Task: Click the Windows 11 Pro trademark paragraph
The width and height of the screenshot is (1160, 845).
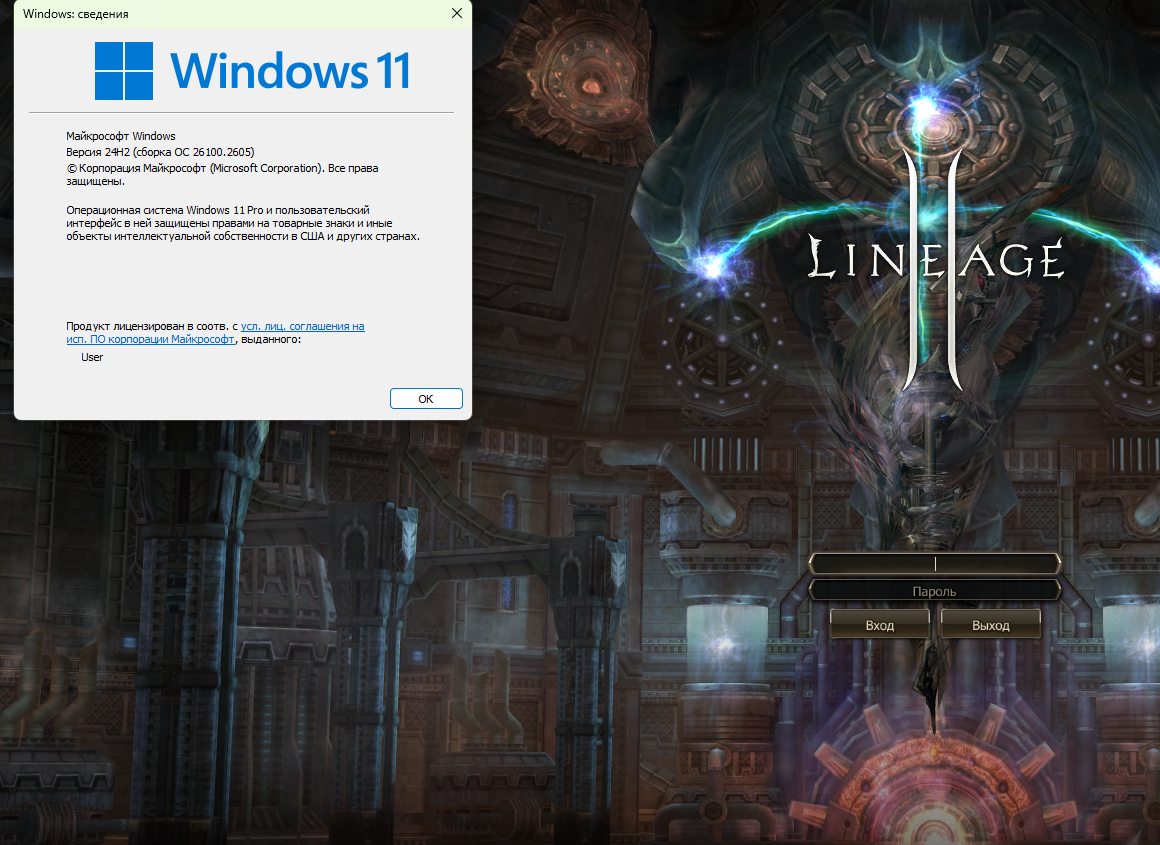Action: click(243, 224)
